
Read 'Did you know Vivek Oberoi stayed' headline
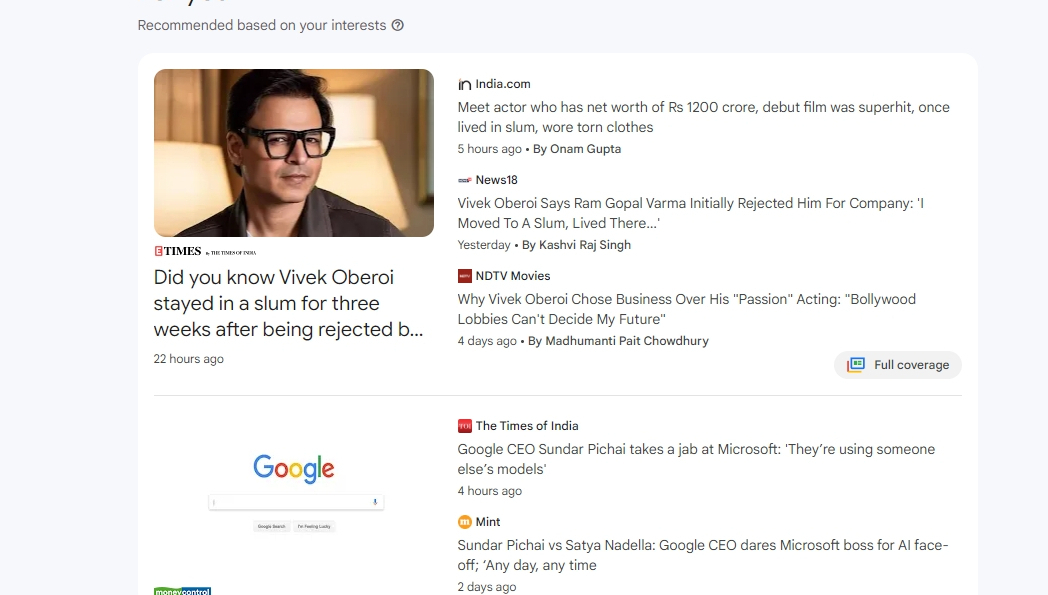(x=288, y=304)
